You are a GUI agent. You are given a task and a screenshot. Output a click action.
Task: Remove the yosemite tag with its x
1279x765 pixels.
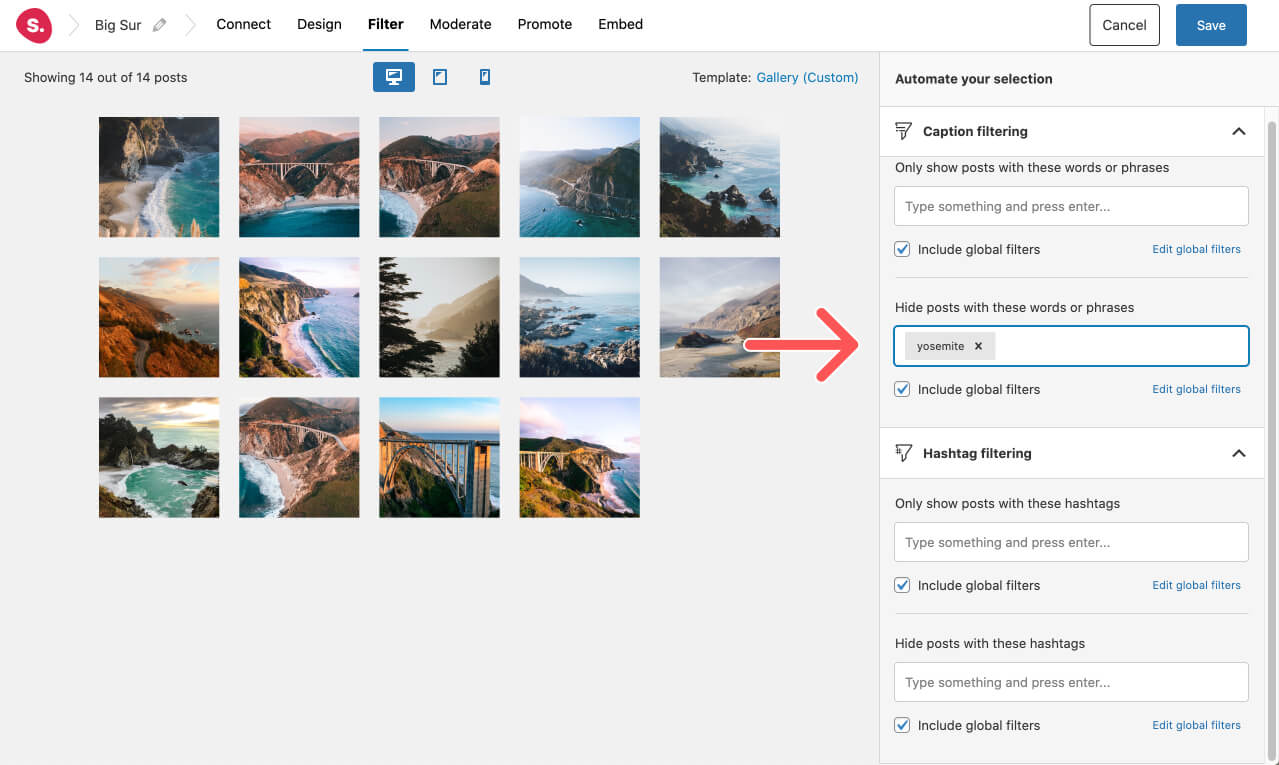[x=978, y=346]
